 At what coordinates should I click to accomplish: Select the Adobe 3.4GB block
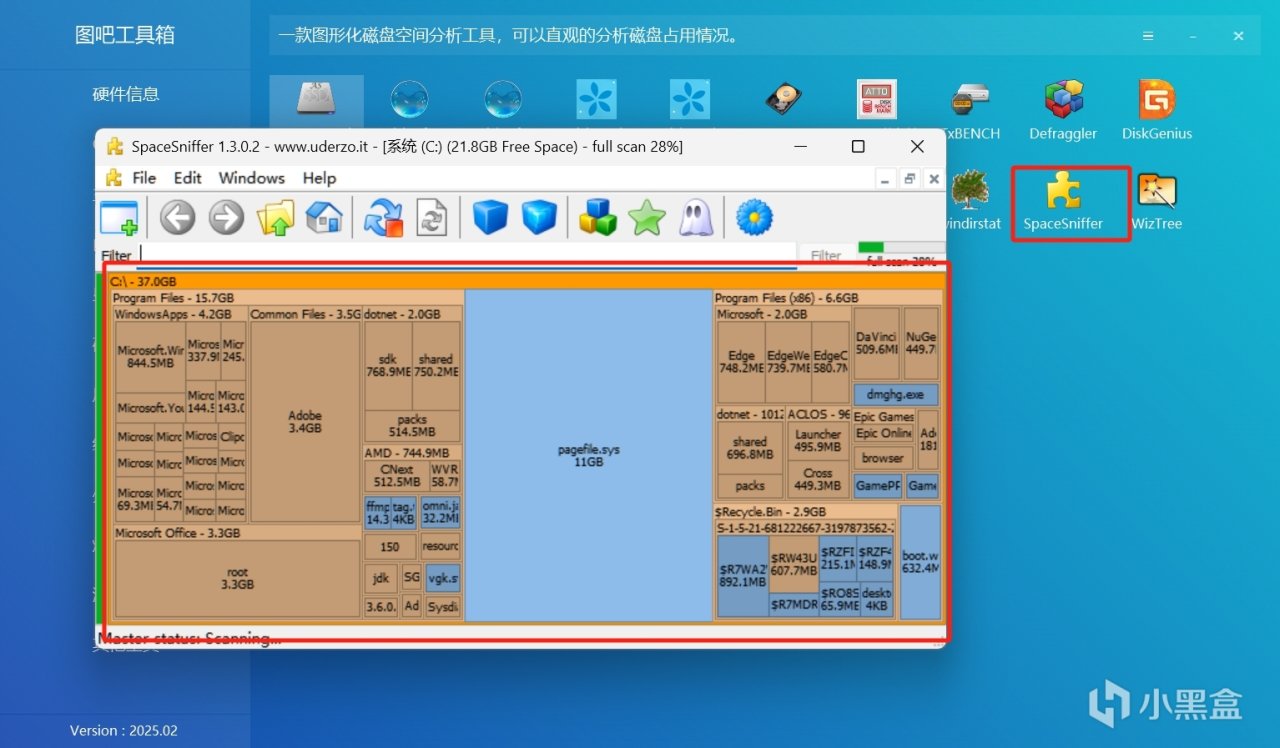click(x=305, y=422)
